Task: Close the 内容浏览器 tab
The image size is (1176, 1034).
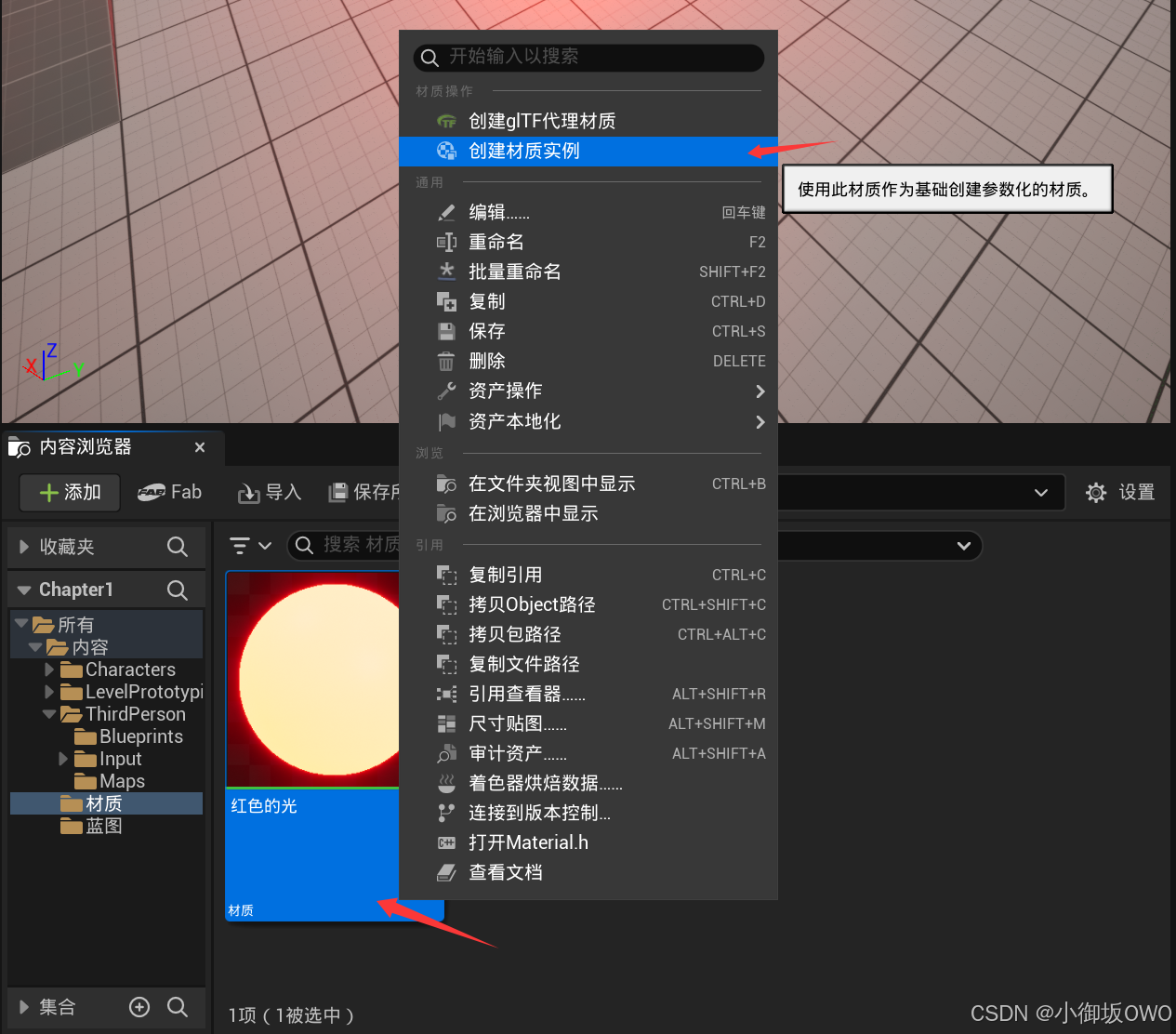Action: [x=200, y=447]
